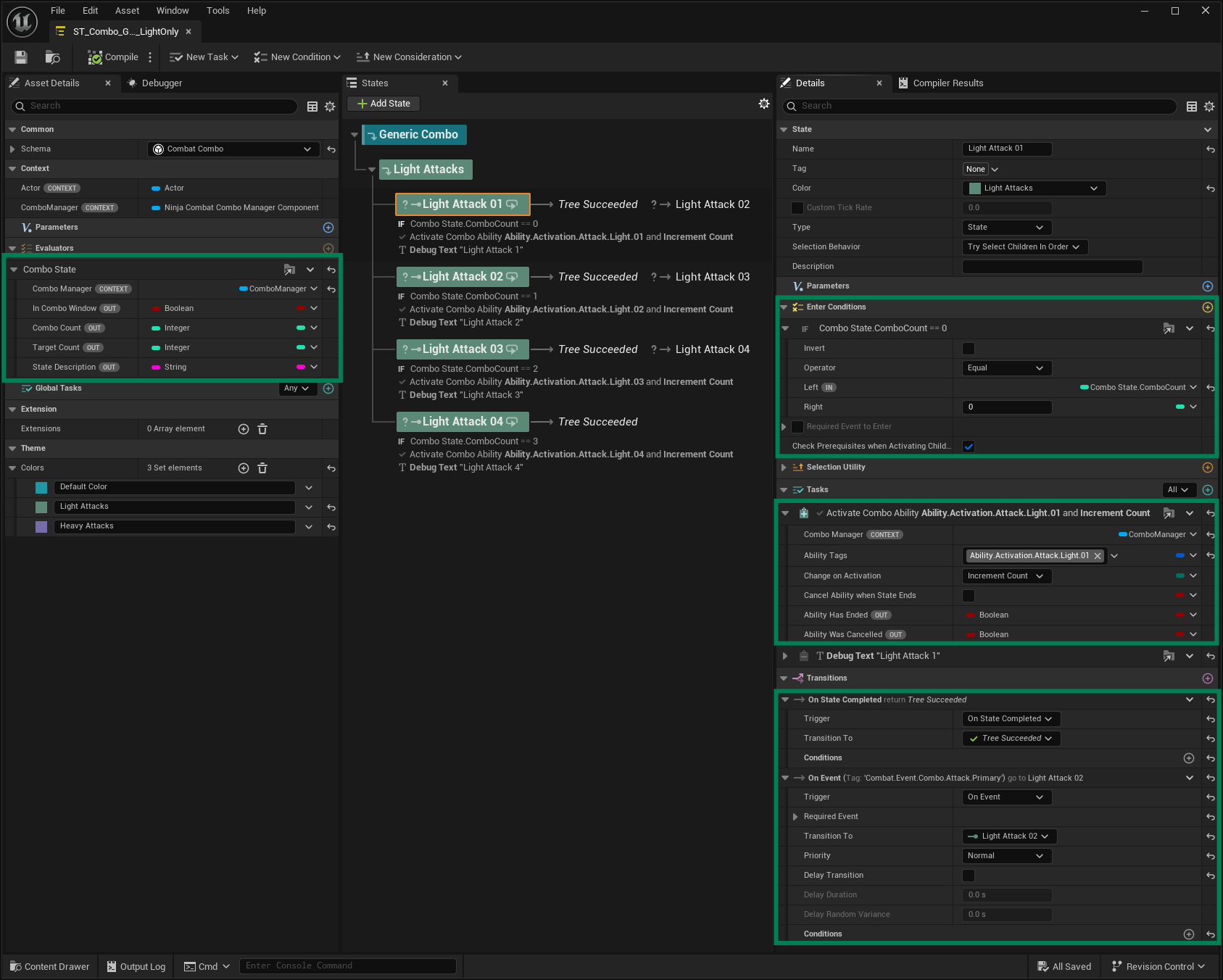The width and height of the screenshot is (1223, 980).
Task: Open Transition To Tree Succeeded dropdown
Action: 1011,739
